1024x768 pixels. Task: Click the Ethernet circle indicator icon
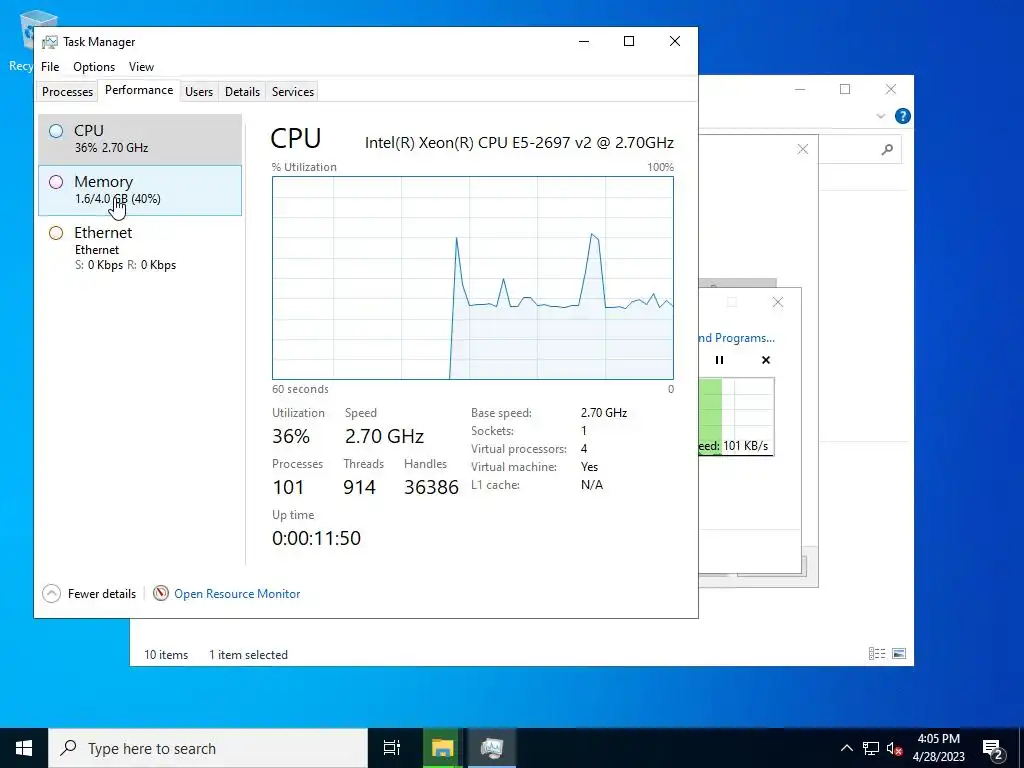click(56, 232)
